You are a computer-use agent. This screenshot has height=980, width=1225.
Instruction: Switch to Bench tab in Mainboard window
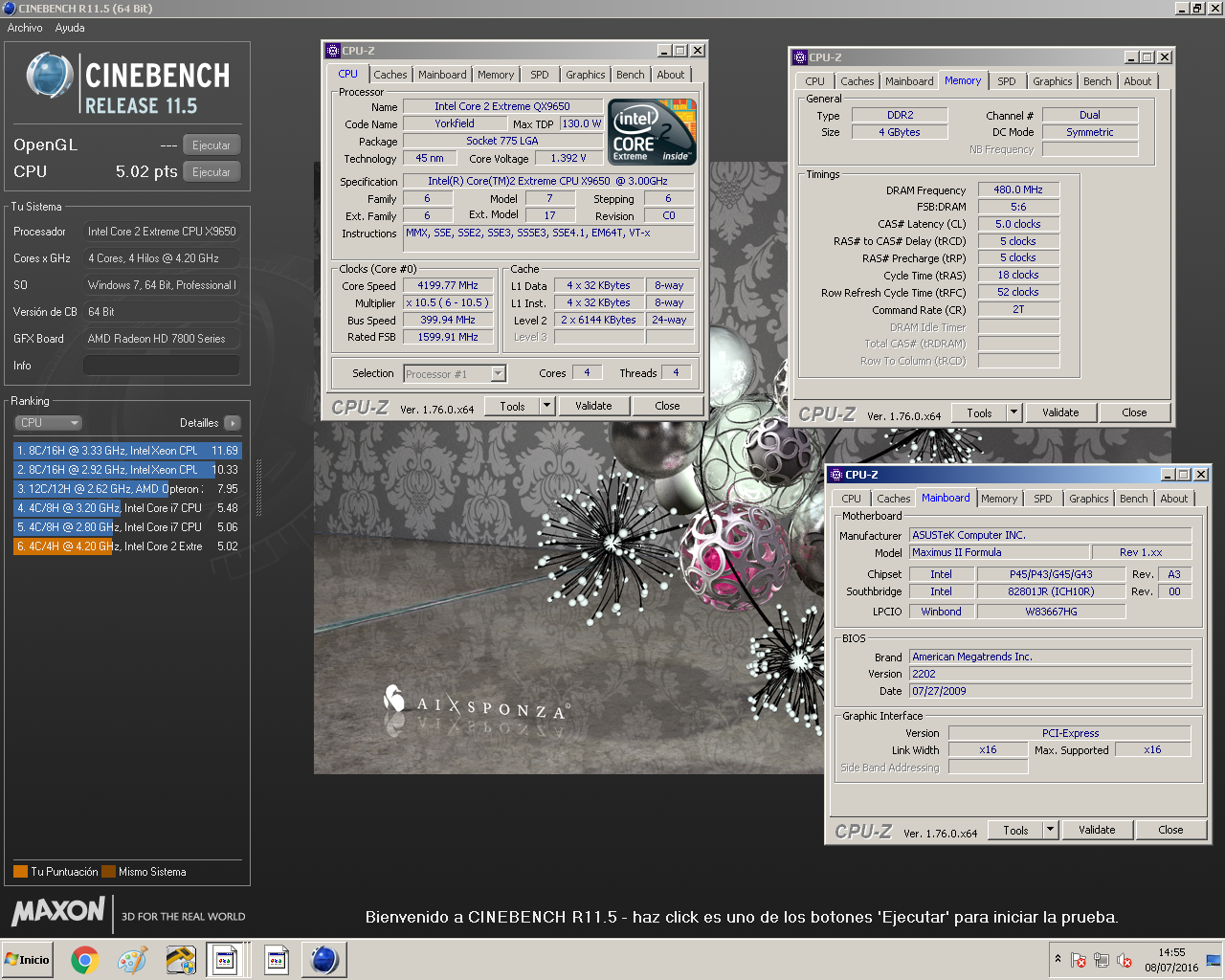pos(1133,499)
